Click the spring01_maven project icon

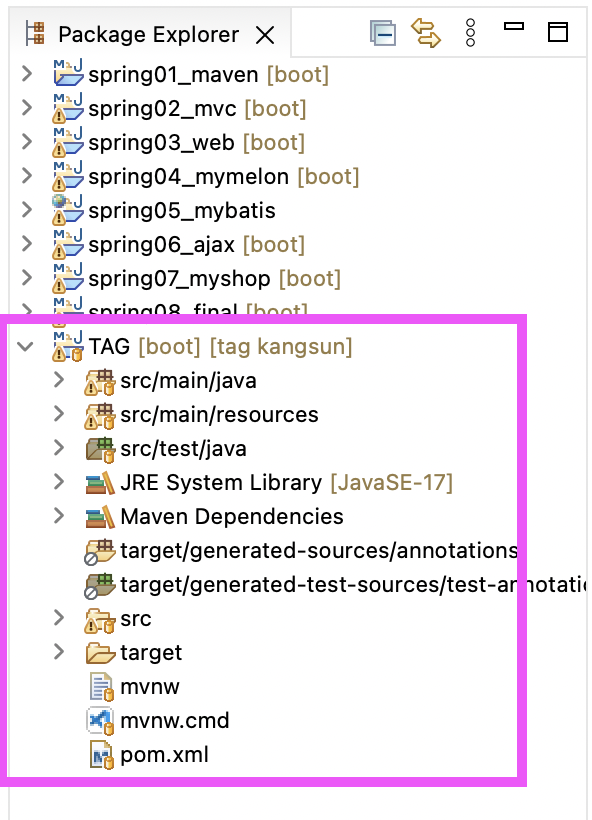coord(68,73)
